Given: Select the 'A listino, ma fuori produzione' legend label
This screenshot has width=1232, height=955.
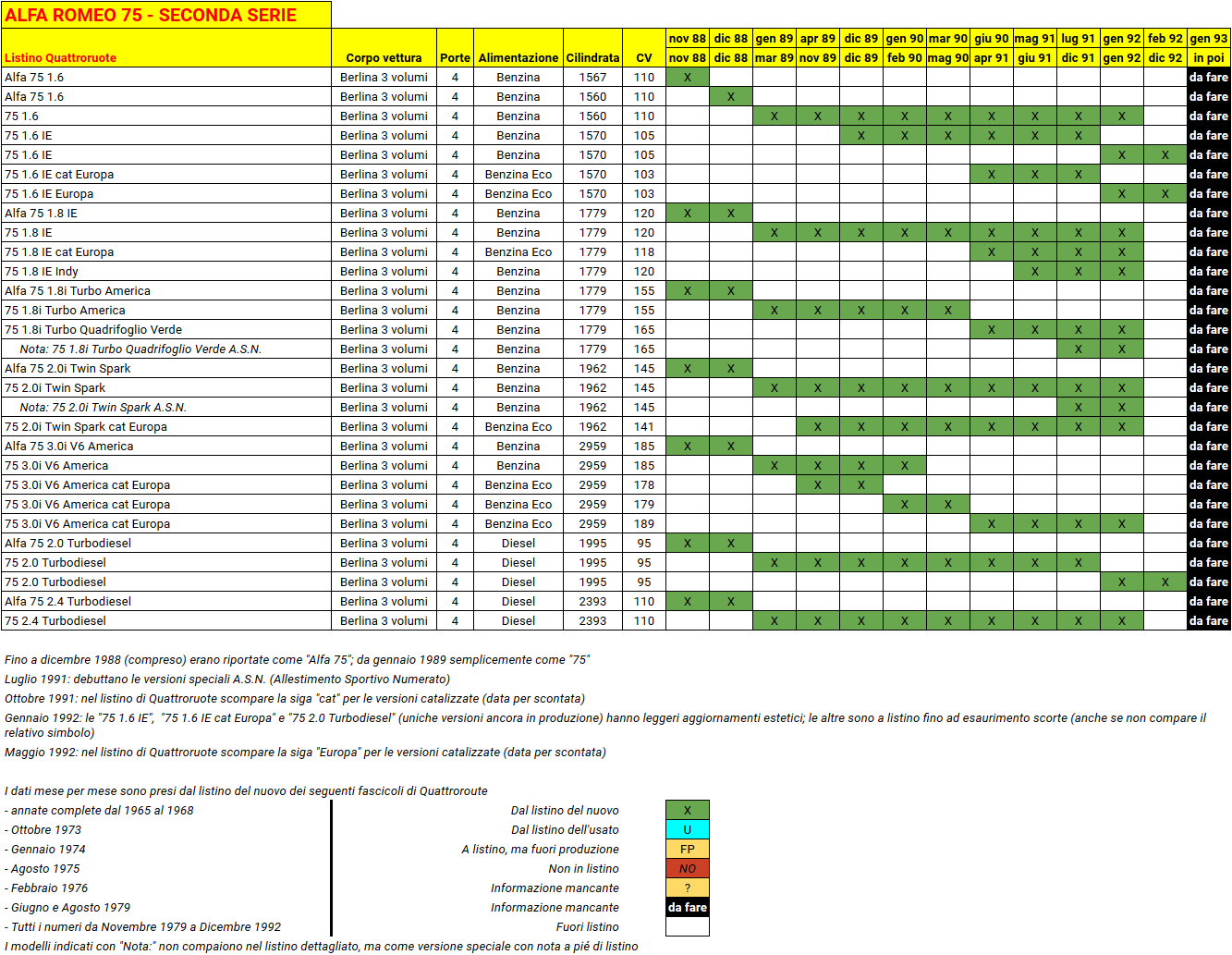Looking at the screenshot, I should 540,849.
